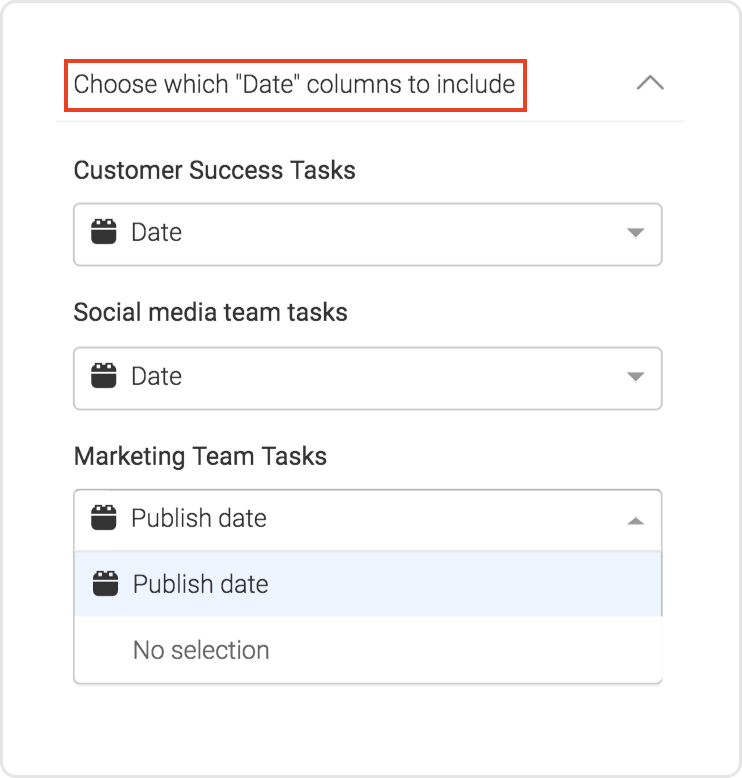The image size is (742, 778).
Task: Select the Social media team tasks "Date" value text
Action: tap(156, 377)
